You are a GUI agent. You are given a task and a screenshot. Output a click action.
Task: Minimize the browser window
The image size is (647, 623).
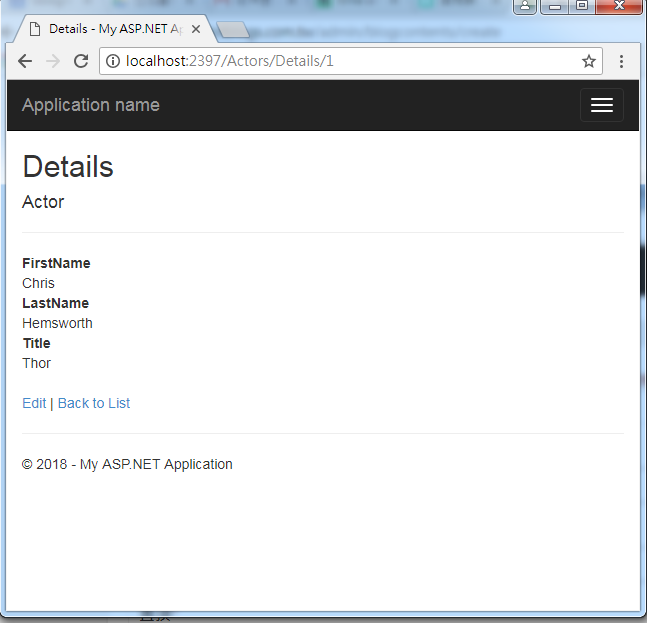[555, 6]
